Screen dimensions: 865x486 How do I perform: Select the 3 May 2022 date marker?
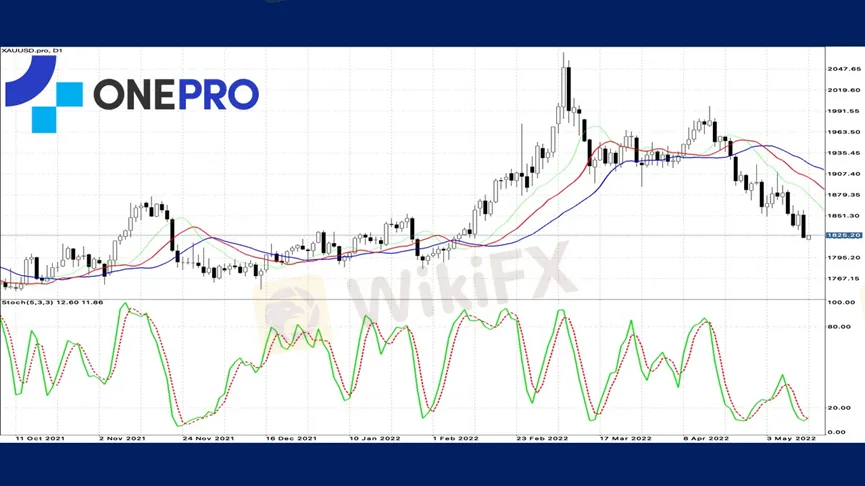pyautogui.click(x=791, y=439)
